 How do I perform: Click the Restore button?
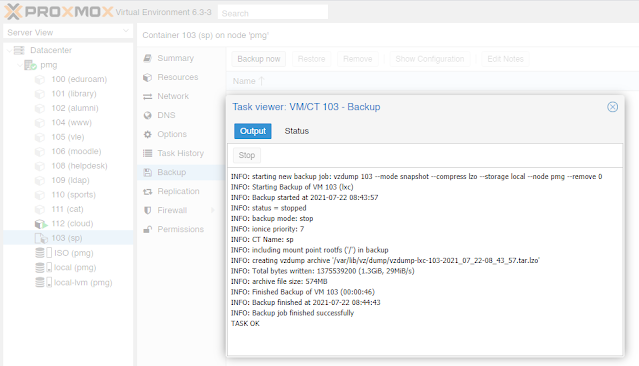(x=311, y=59)
